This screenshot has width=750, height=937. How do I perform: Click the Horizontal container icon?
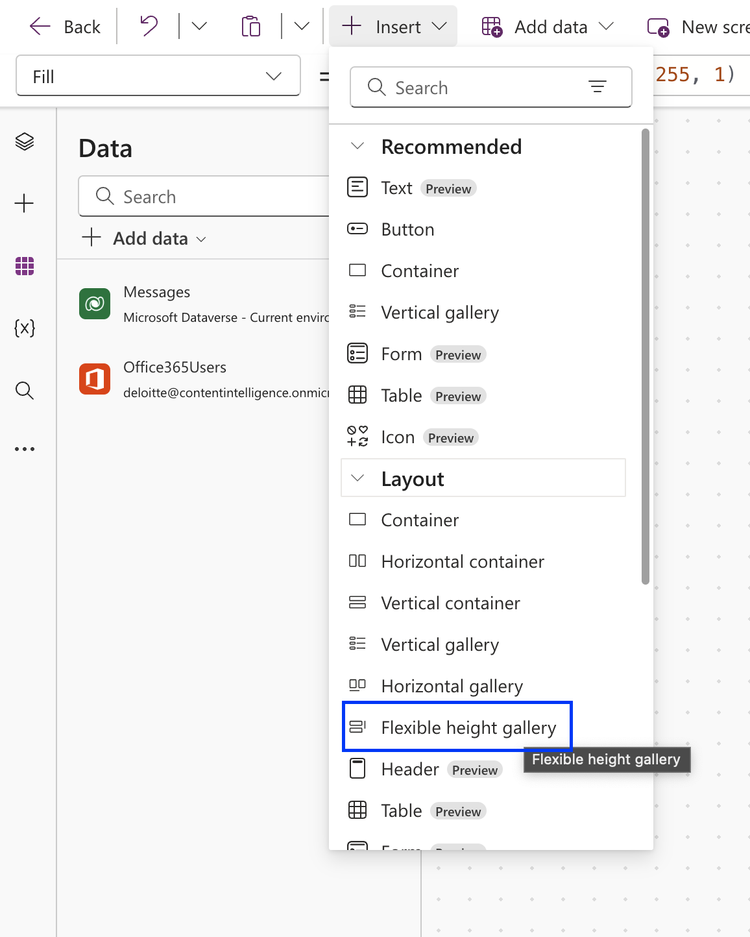tap(357, 561)
